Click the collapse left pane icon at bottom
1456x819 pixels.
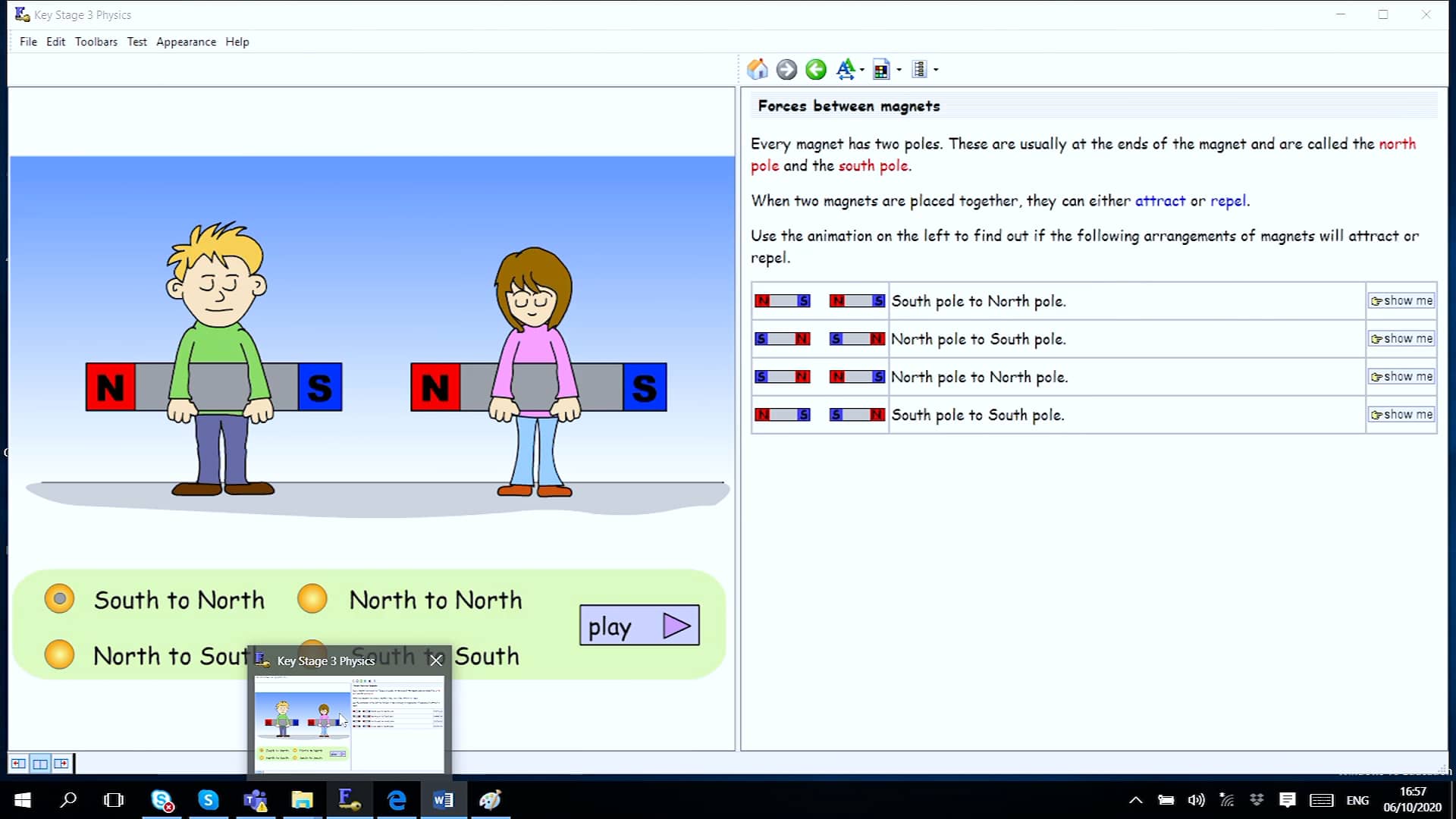(20, 764)
